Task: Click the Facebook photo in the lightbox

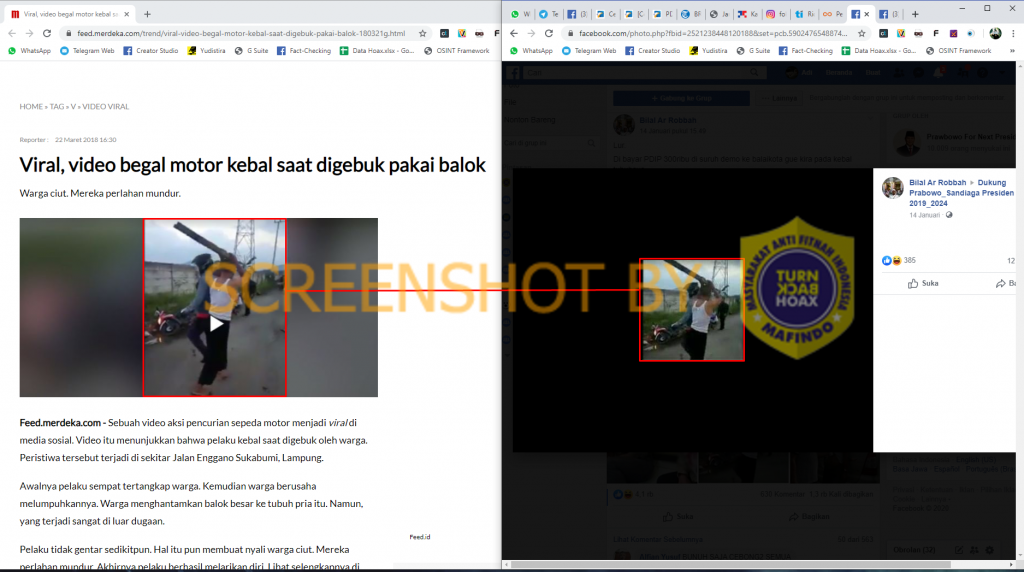Action: (692, 310)
